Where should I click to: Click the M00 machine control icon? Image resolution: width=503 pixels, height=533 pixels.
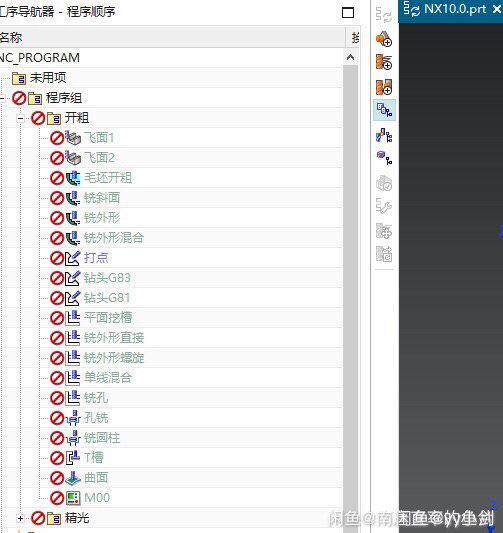pos(73,498)
